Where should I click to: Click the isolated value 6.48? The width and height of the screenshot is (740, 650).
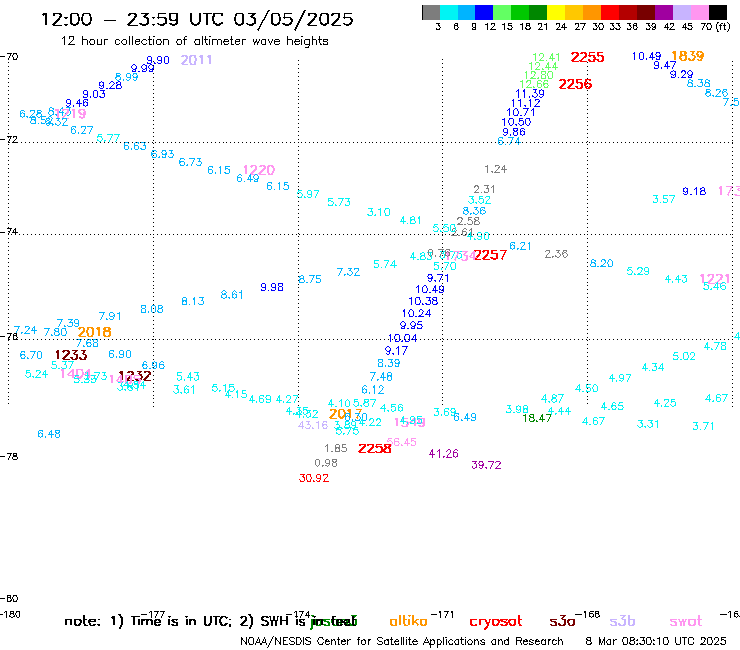(49, 434)
